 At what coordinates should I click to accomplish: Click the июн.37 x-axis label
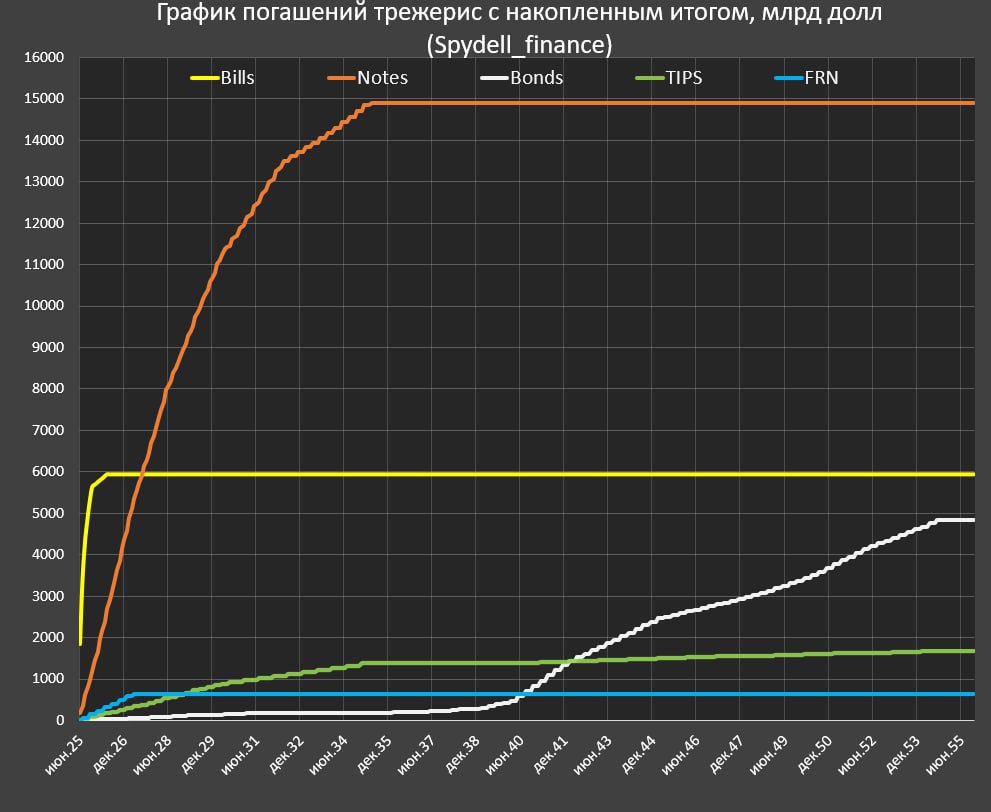417,754
